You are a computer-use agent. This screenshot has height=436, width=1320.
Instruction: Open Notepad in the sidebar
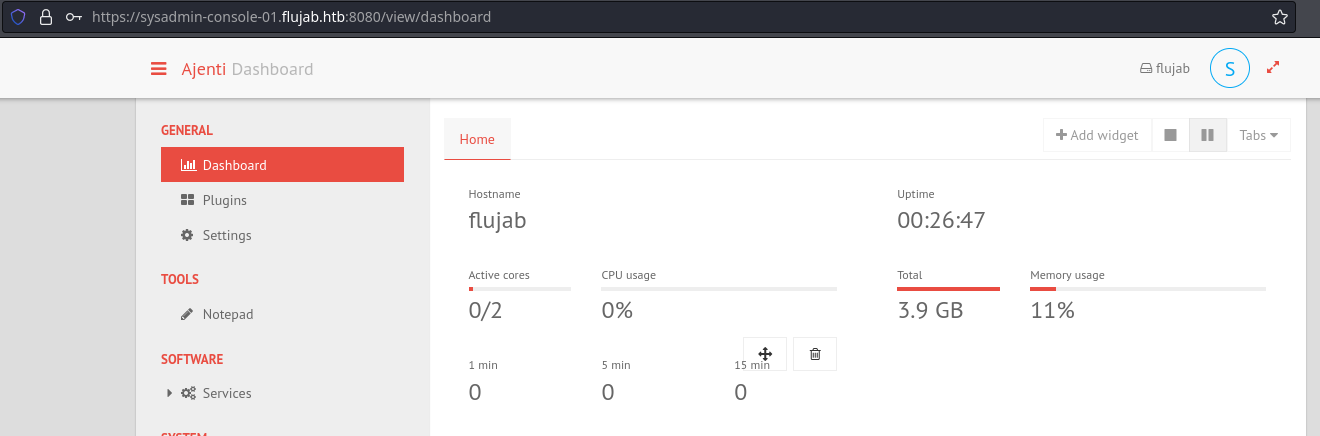pos(227,314)
